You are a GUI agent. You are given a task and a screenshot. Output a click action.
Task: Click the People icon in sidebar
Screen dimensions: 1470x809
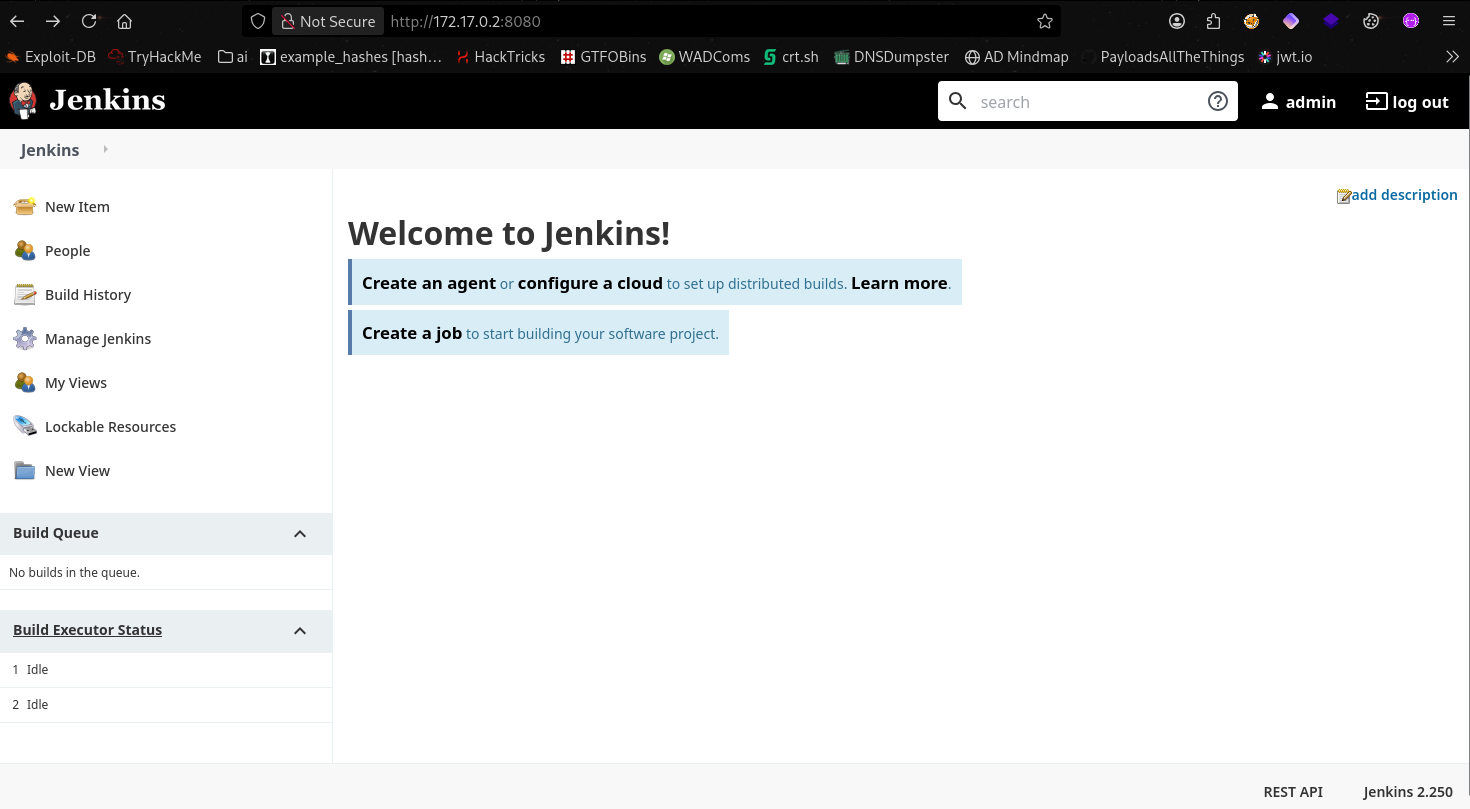[x=25, y=251]
